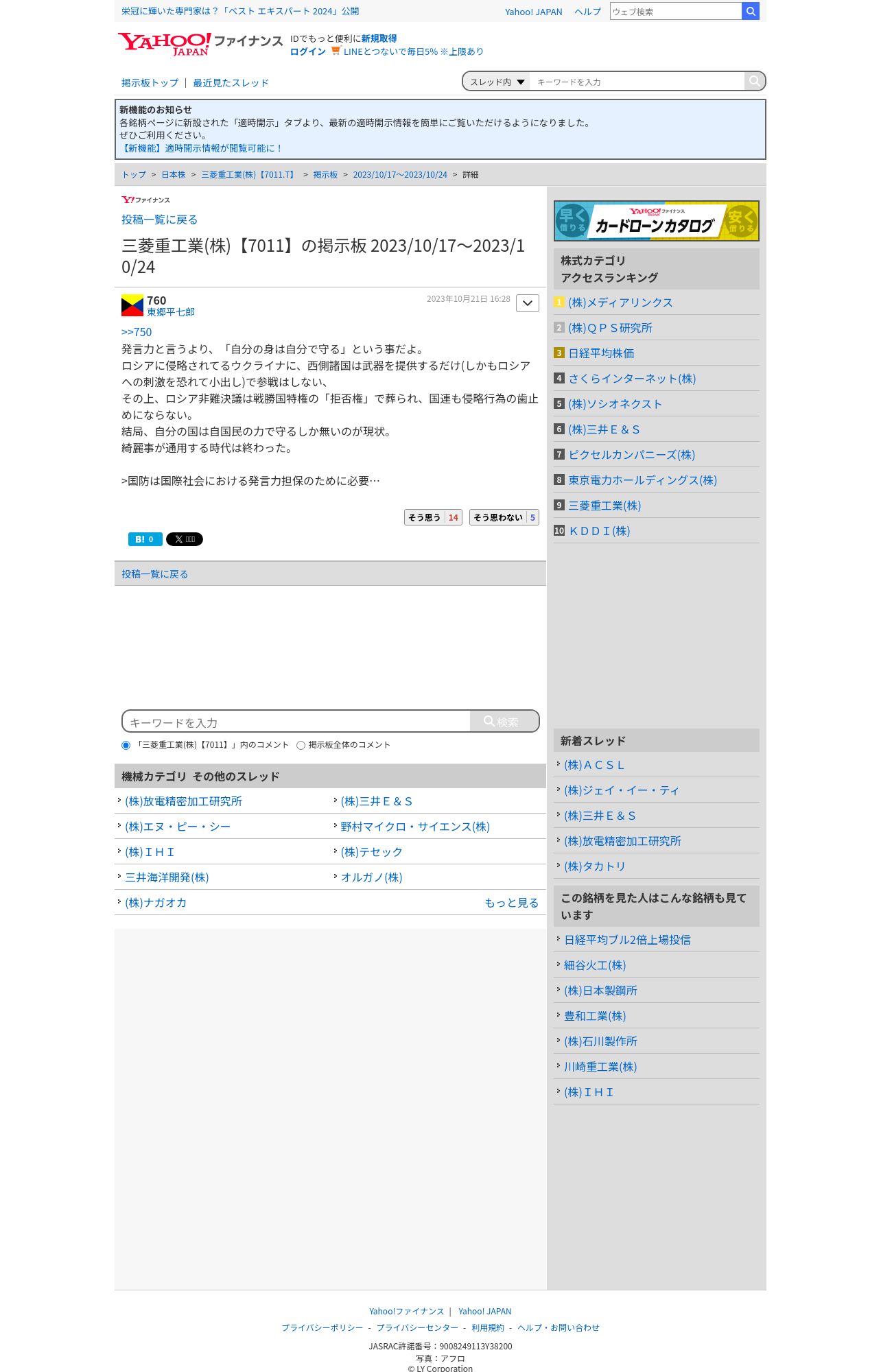Screen dimensions: 881x1372
Task: Click the shopping cart LINE campaign icon
Action: [x=336, y=51]
